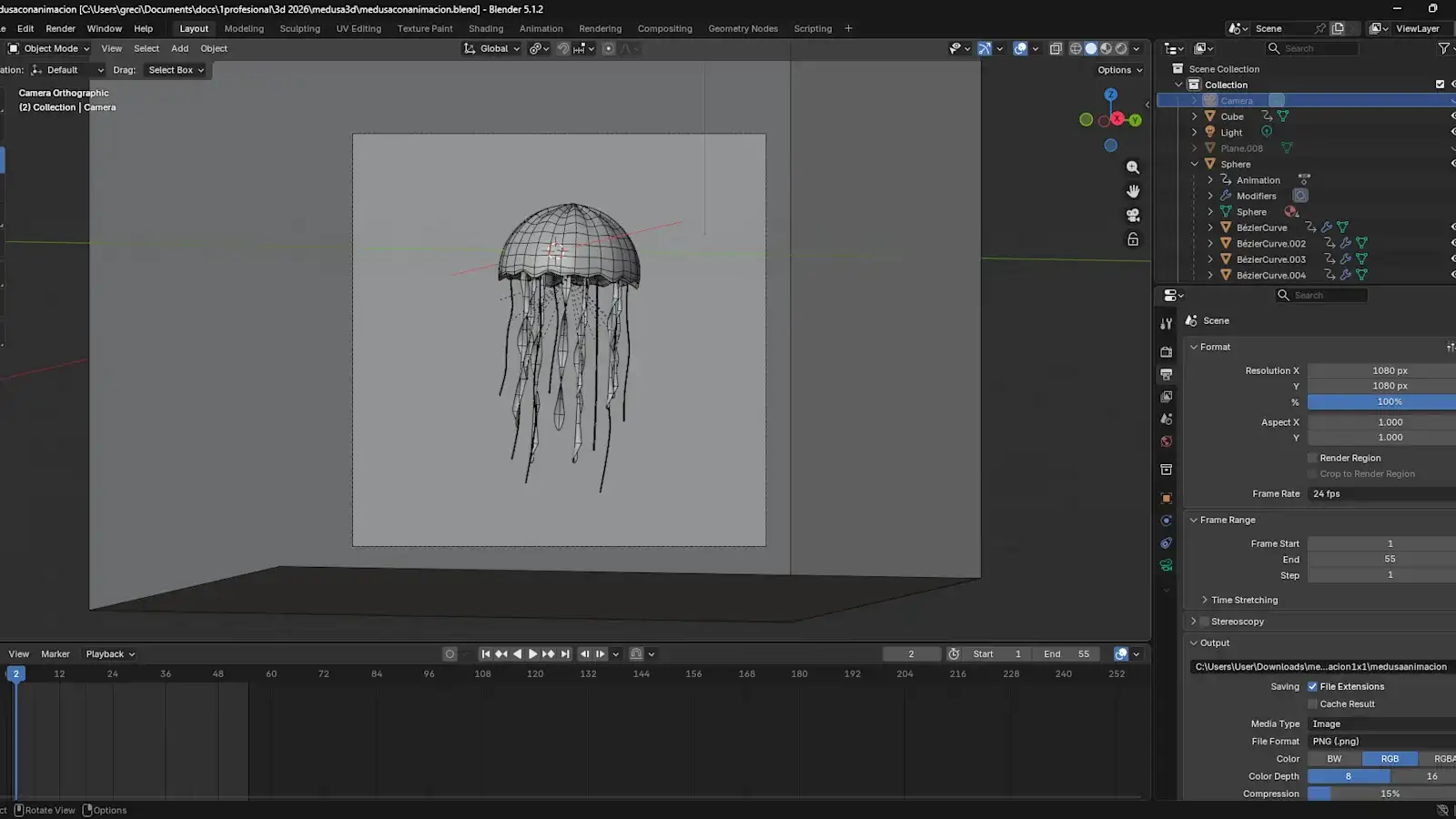The image size is (1456, 819).
Task: Toggle Collection exclude checkbox in outliner
Action: 1440,85
